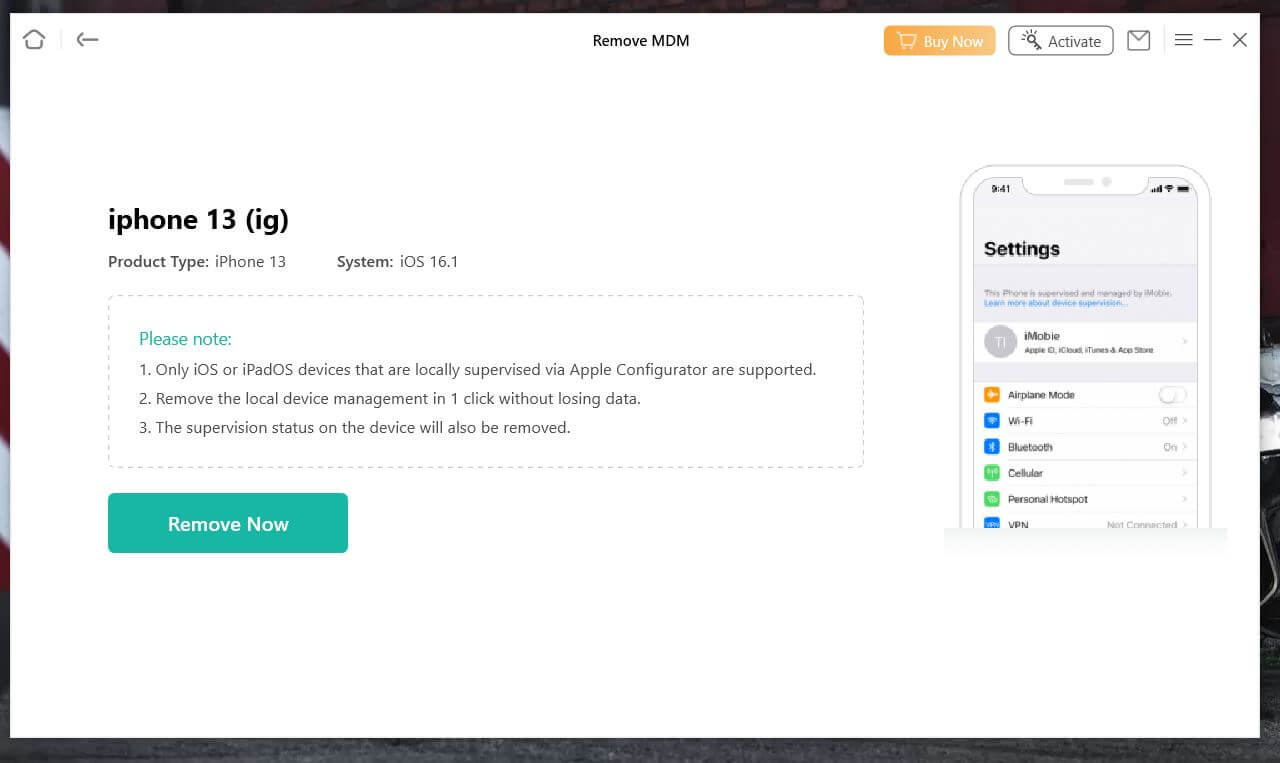This screenshot has width=1280, height=763.
Task: Click the back arrow icon
Action: (x=87, y=40)
